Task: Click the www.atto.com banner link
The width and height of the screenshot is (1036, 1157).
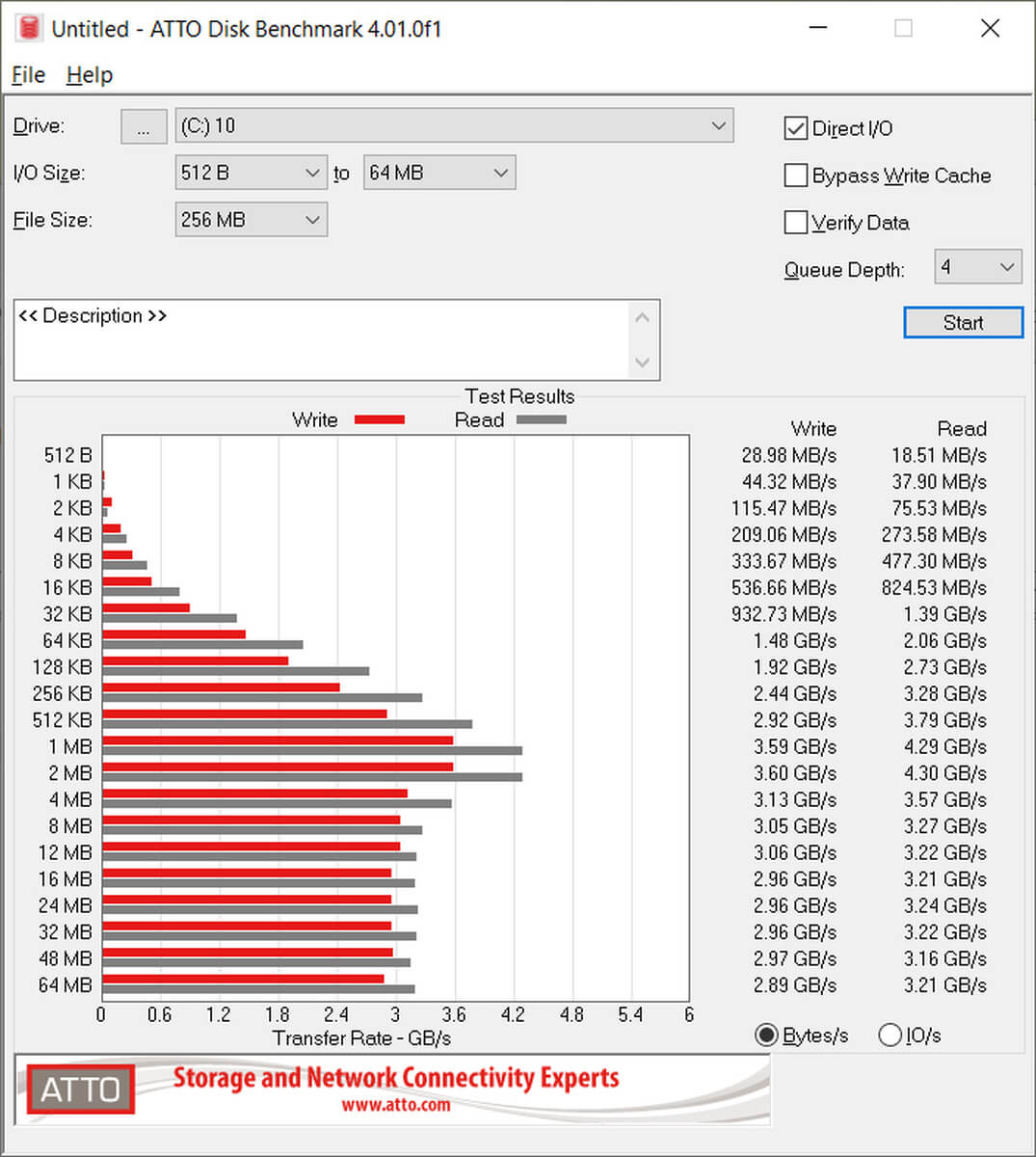Action: click(395, 1105)
